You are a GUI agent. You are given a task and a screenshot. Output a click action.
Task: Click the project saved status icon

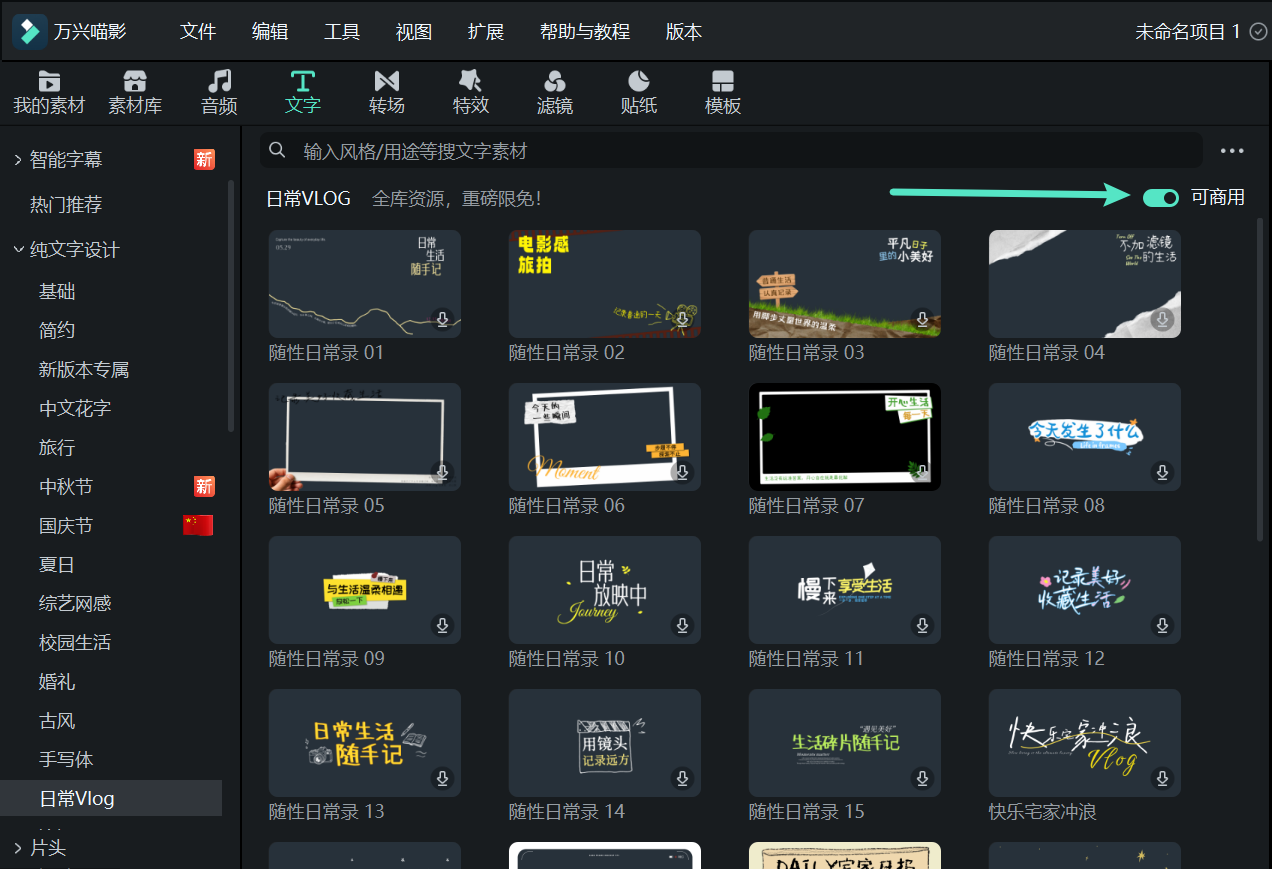(x=1259, y=31)
